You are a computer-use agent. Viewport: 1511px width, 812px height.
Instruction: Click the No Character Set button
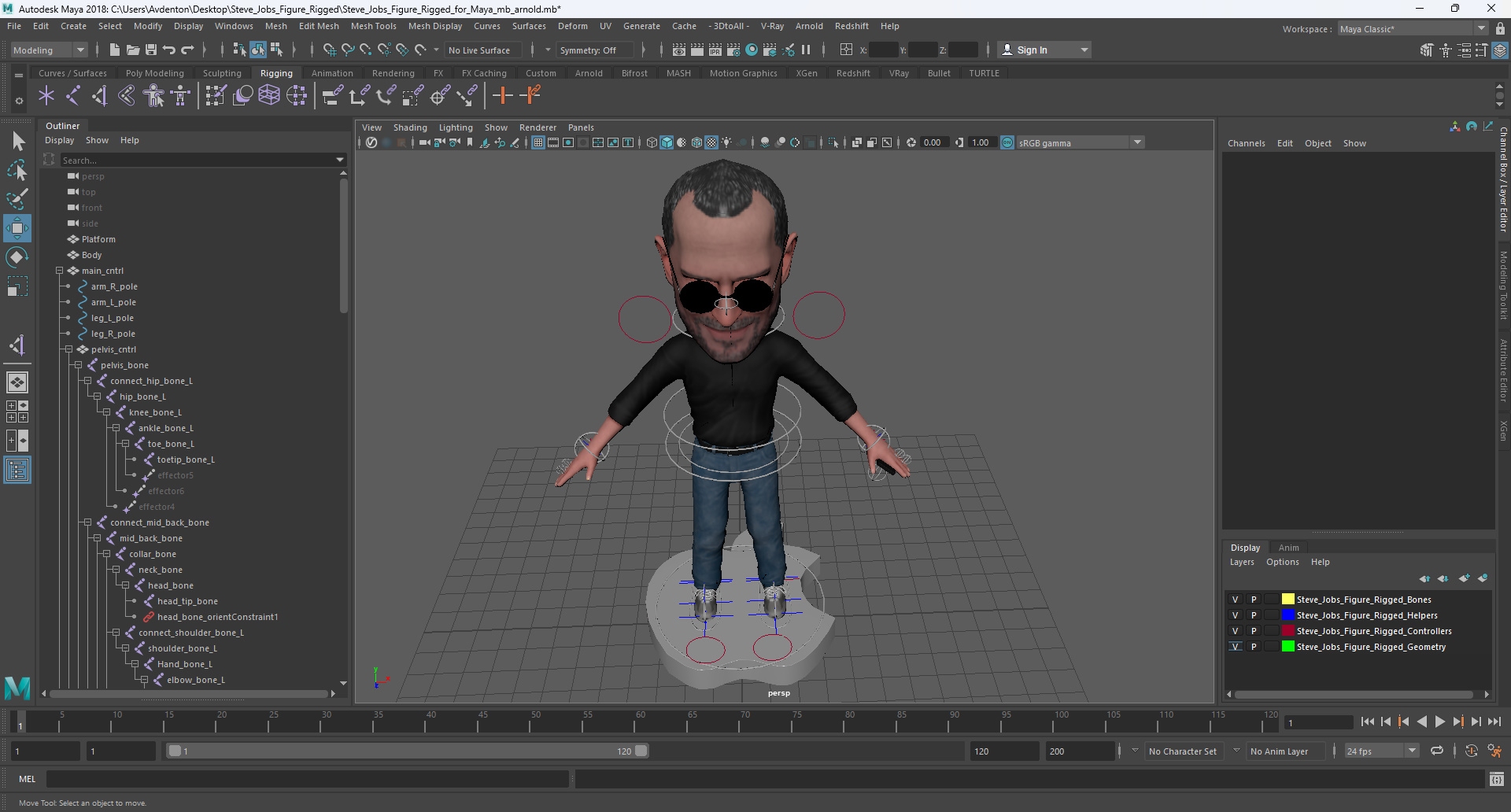[1182, 751]
